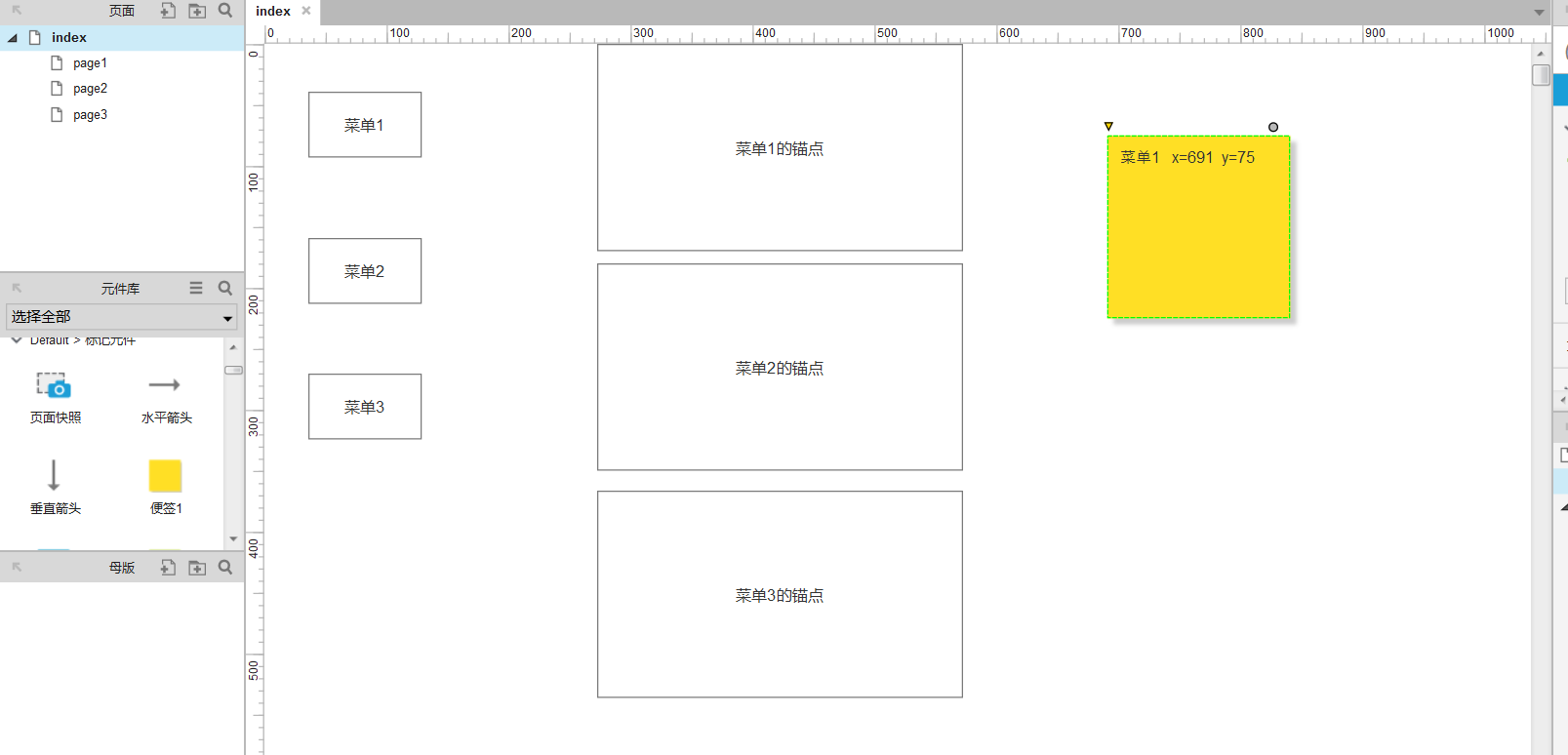The height and width of the screenshot is (755, 1568).
Task: Click the widget library scrollbar thumb
Action: click(x=233, y=370)
